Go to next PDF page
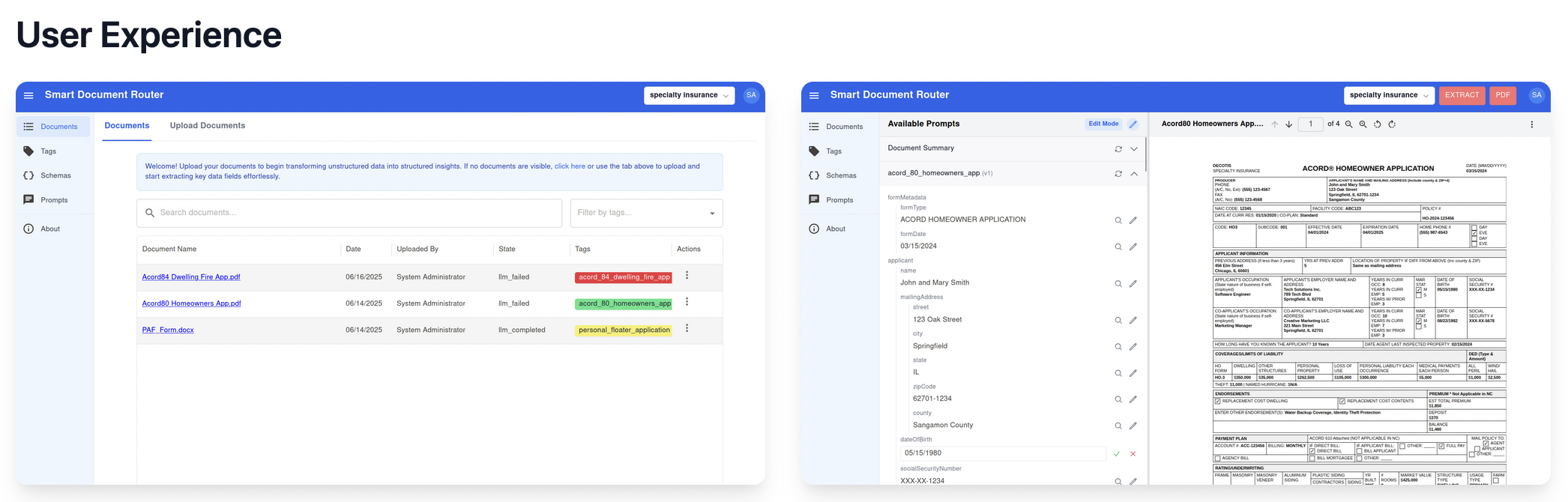1568x502 pixels. coord(1289,124)
